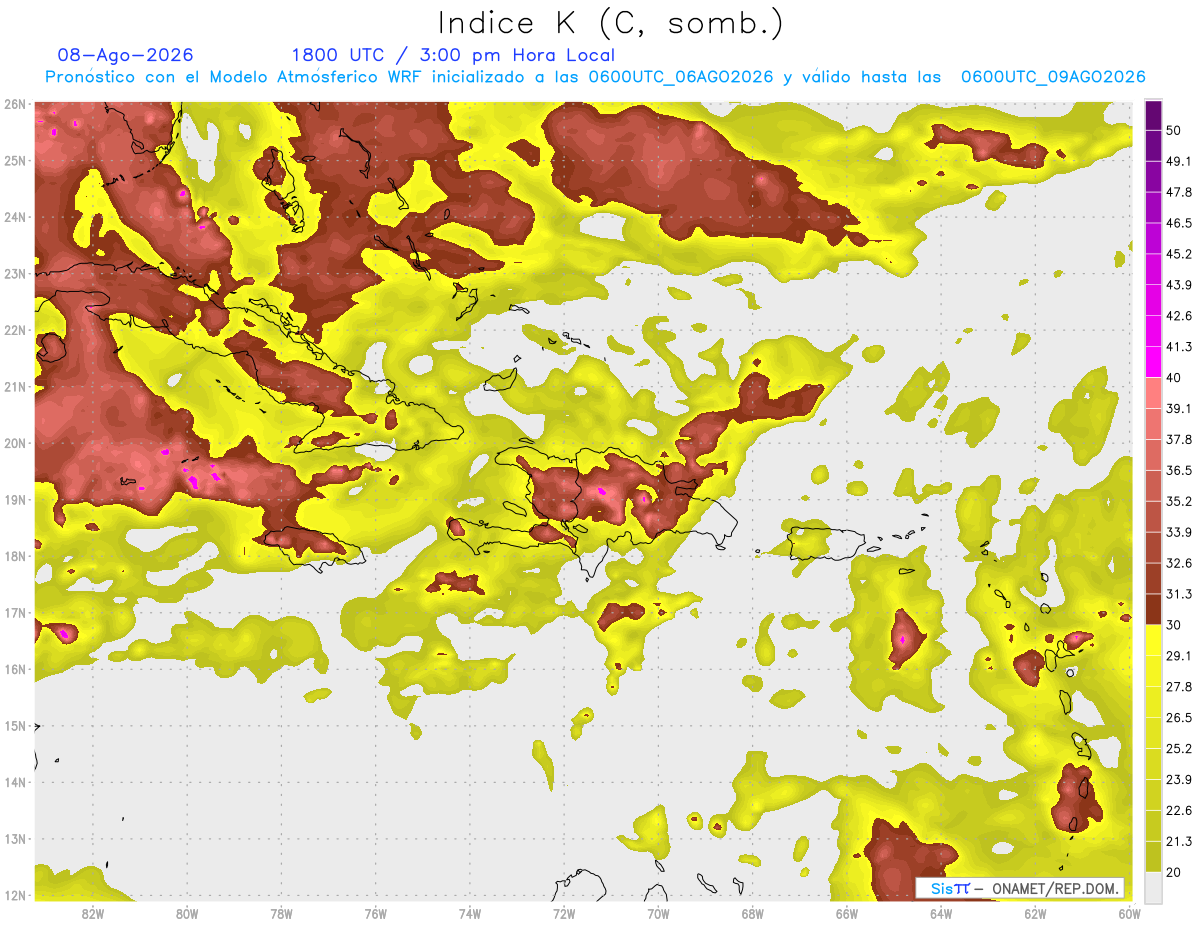Click the "22N" latitude label
1200x927 pixels.
[x=15, y=330]
